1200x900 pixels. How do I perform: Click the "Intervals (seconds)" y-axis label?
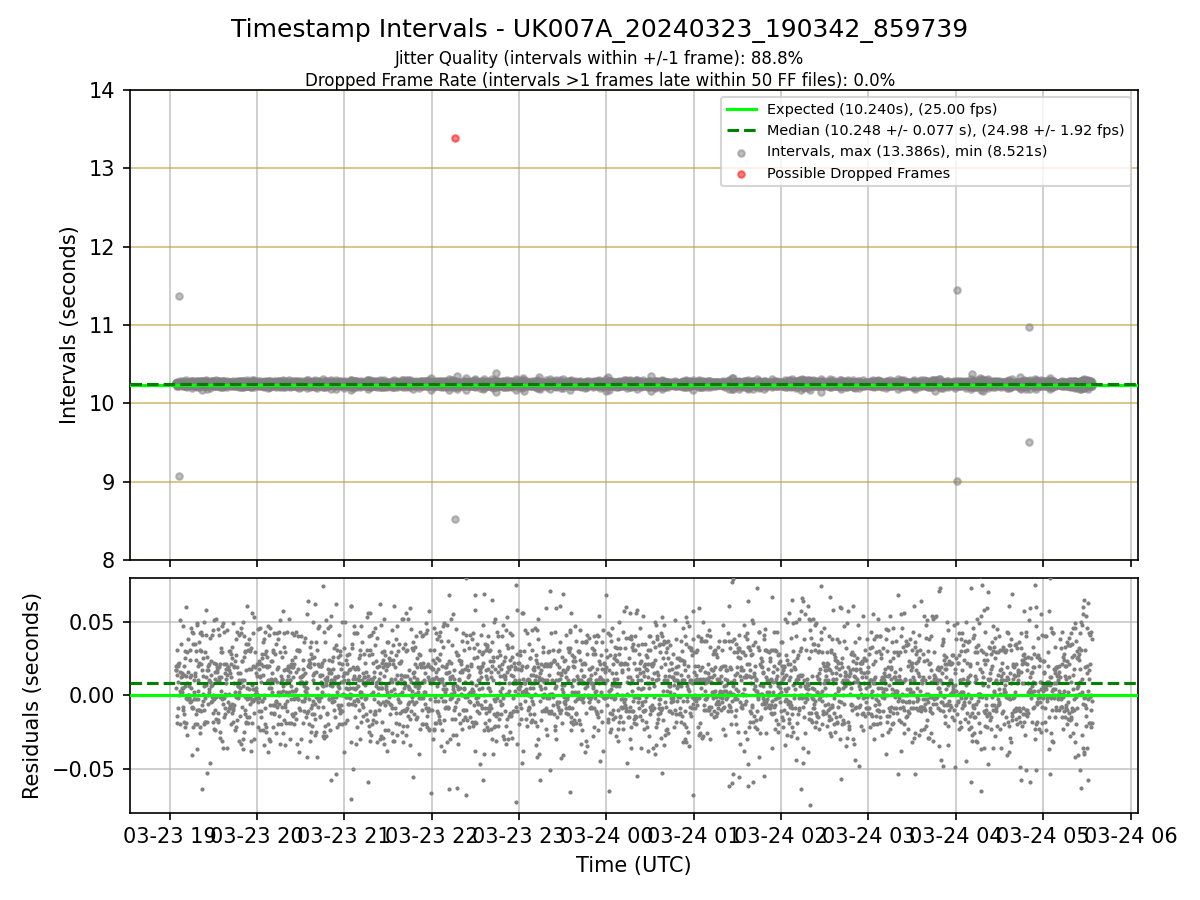click(68, 325)
